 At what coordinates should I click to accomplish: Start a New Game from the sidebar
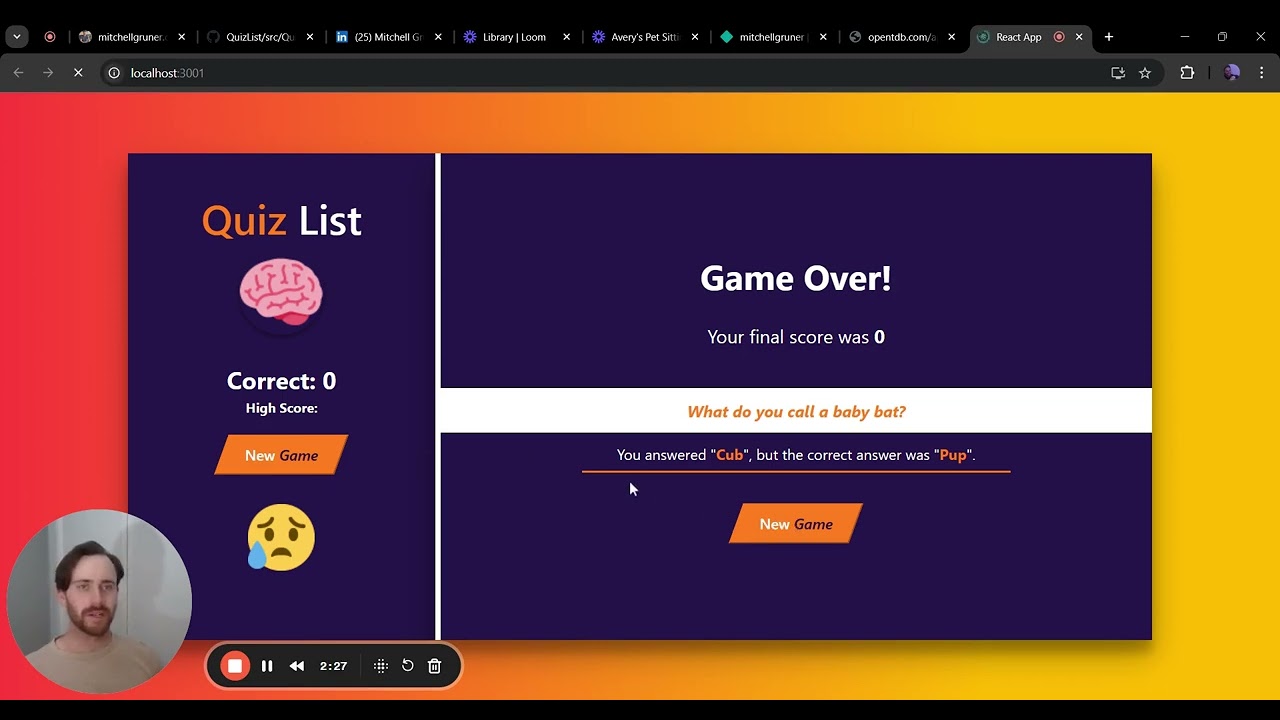pyautogui.click(x=281, y=455)
